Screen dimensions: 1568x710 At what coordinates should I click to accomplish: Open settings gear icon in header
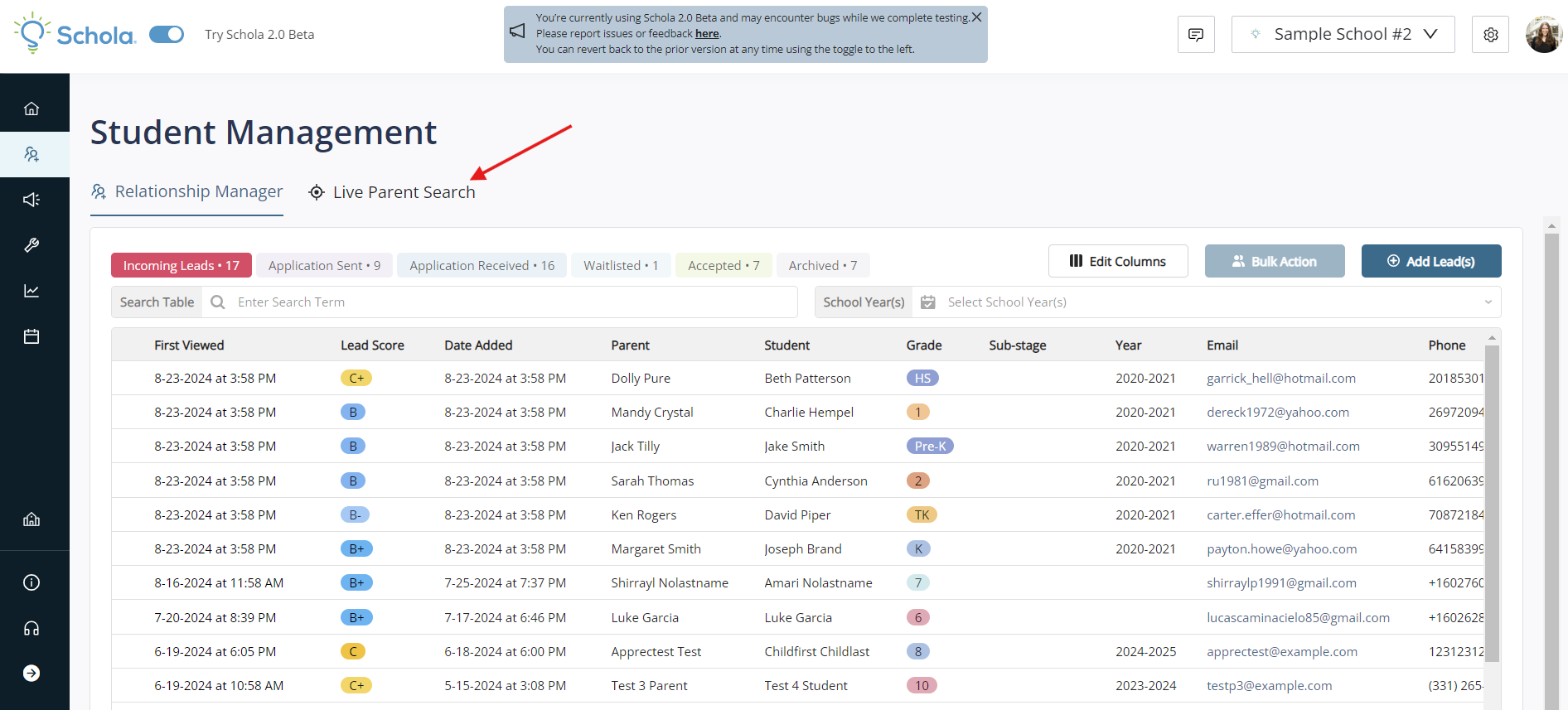click(x=1490, y=35)
